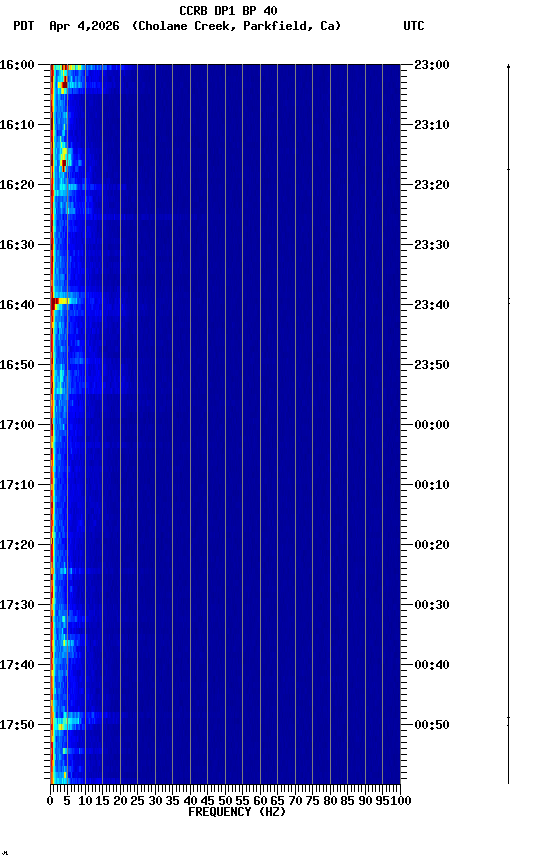Click the 17:20 PDT time label

point(17,545)
